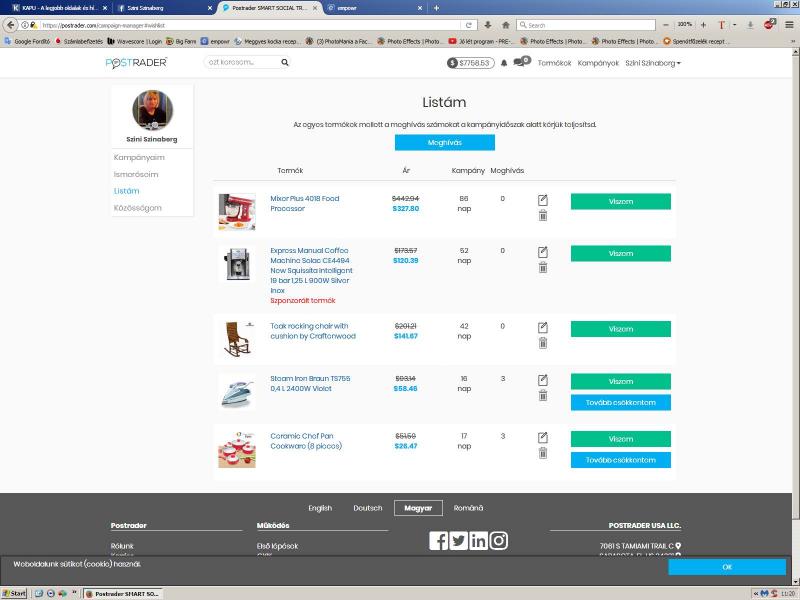This screenshot has height=600, width=800.
Task: Click the Mixer Plus food processor thumbnail
Action: pos(237,212)
